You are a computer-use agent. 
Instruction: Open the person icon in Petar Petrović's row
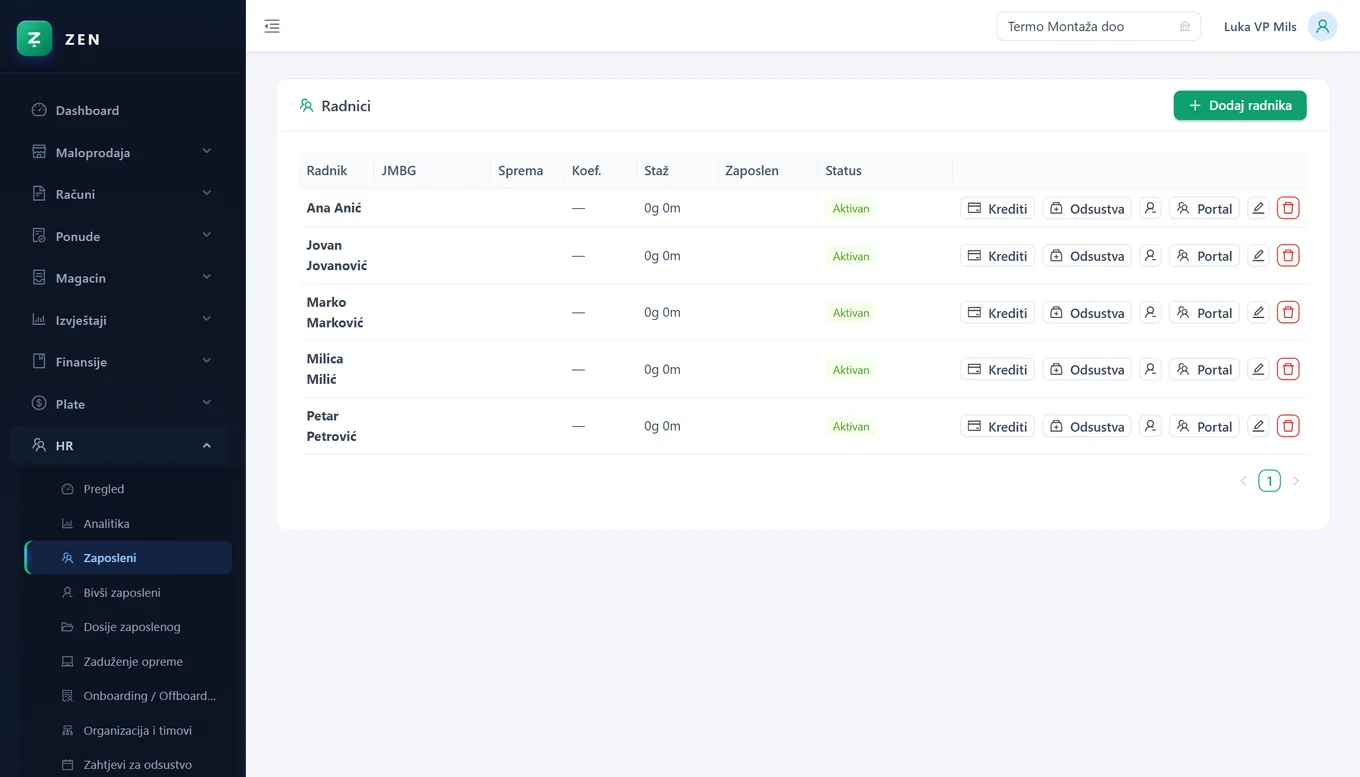1150,426
